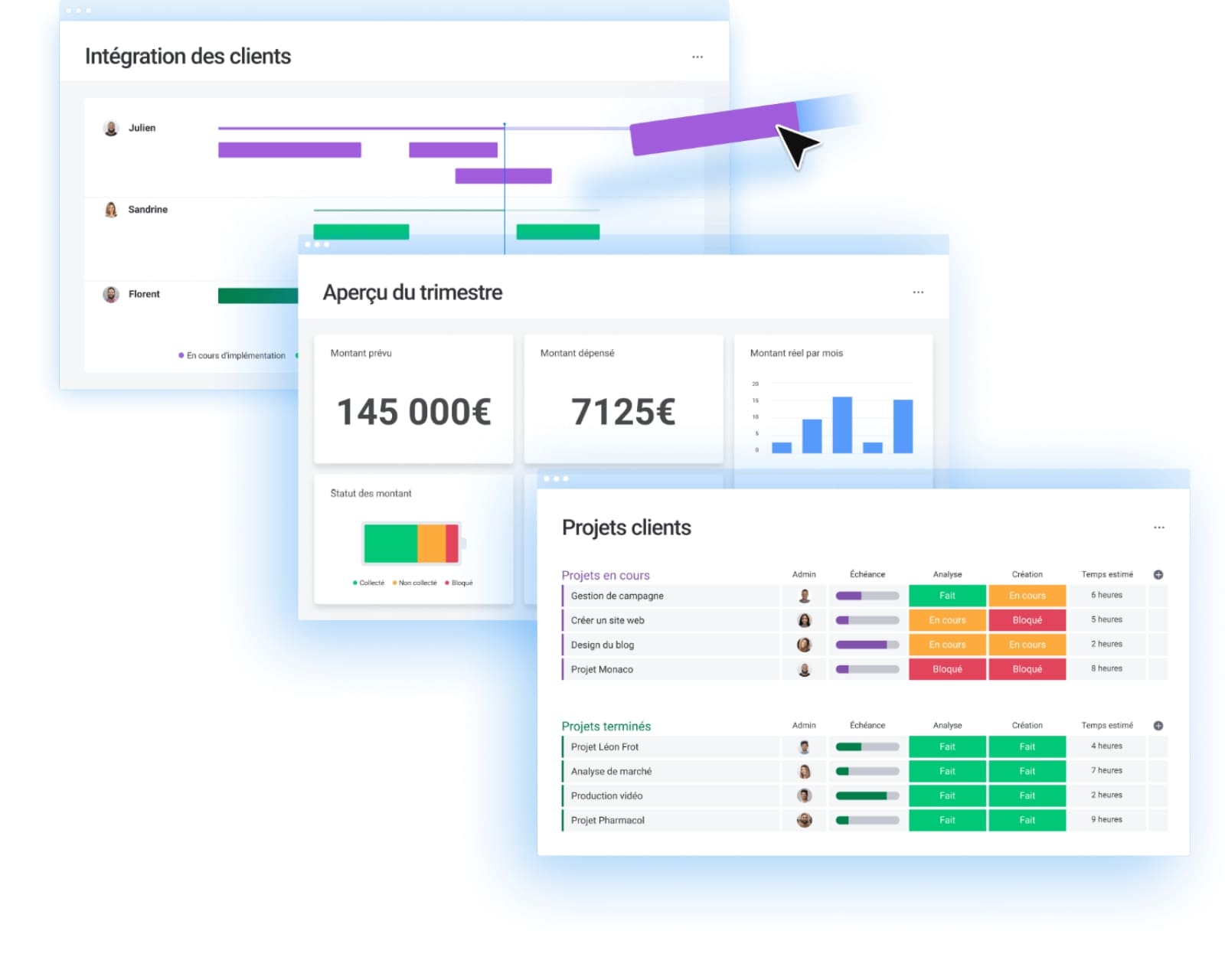
Task: Change Analyse status for Design du blog
Action: [947, 645]
